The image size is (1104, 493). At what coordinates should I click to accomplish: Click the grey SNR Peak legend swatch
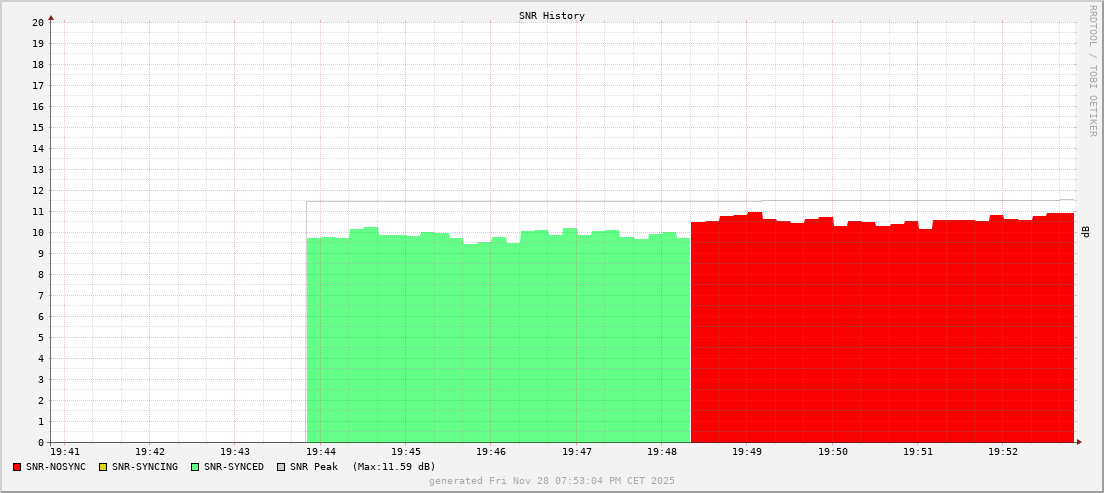coord(281,467)
